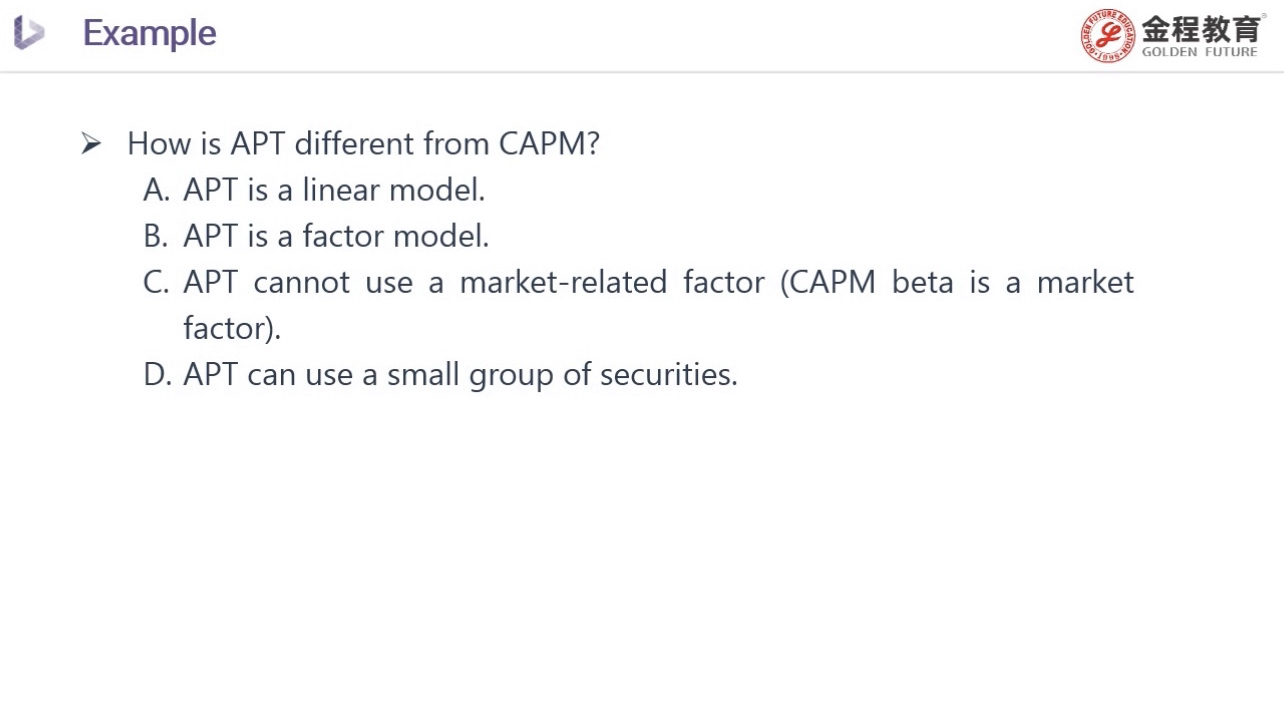The width and height of the screenshot is (1284, 714).
Task: Click the wrapped word "factor)." of option C
Action: click(232, 328)
